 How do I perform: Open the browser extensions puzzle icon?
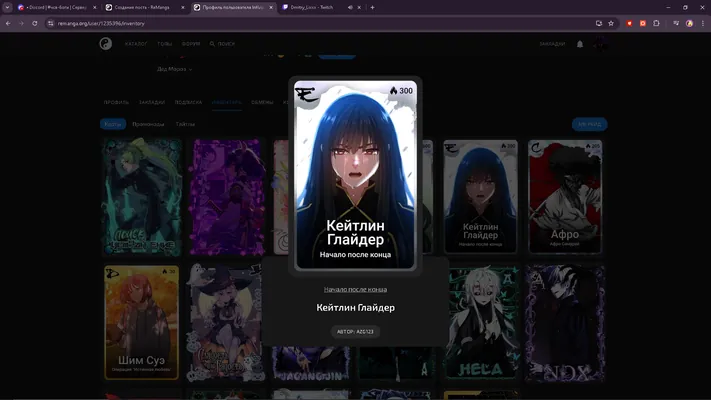pos(656,23)
